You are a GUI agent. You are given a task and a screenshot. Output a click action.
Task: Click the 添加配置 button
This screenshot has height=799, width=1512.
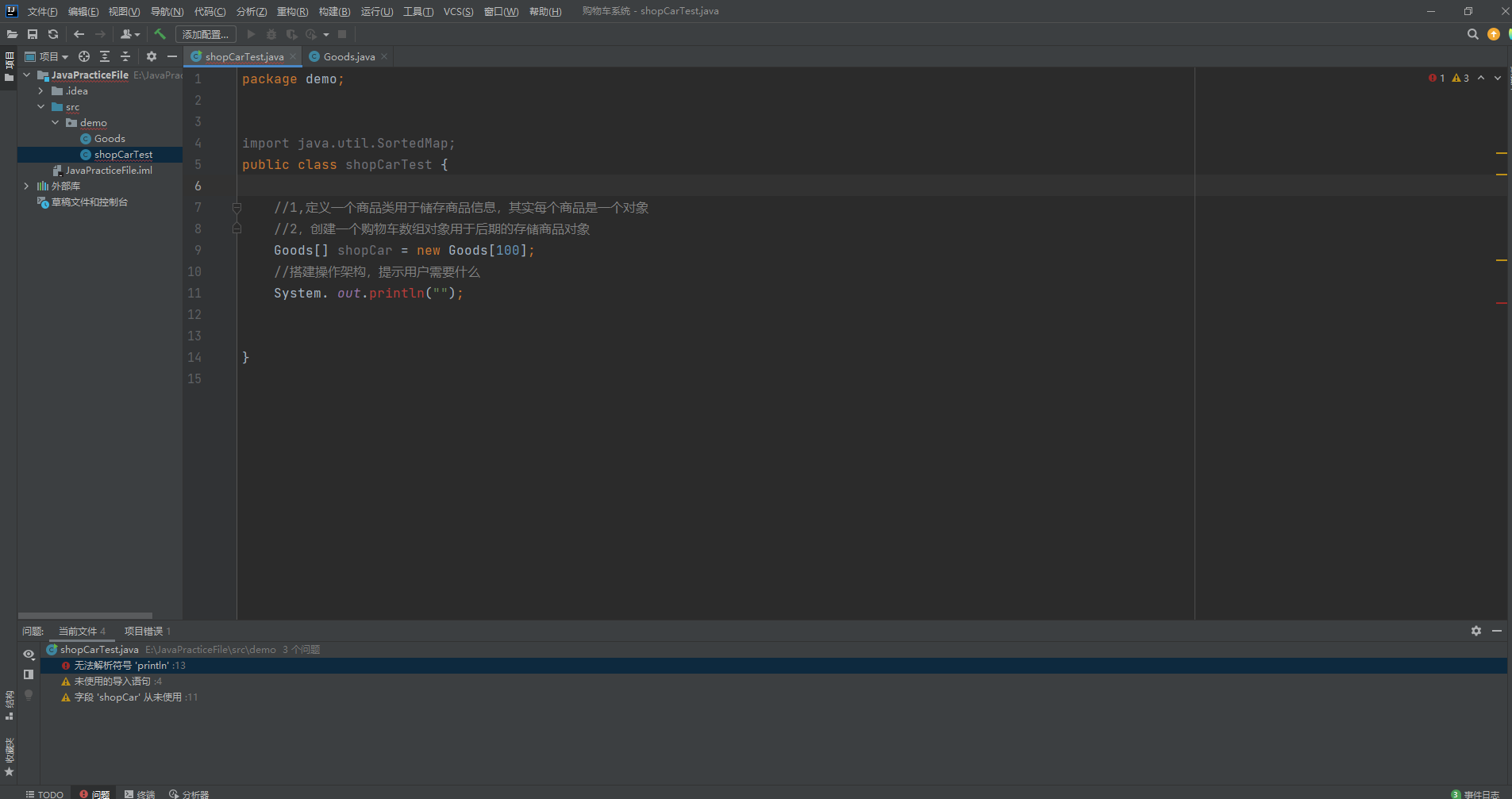click(206, 34)
